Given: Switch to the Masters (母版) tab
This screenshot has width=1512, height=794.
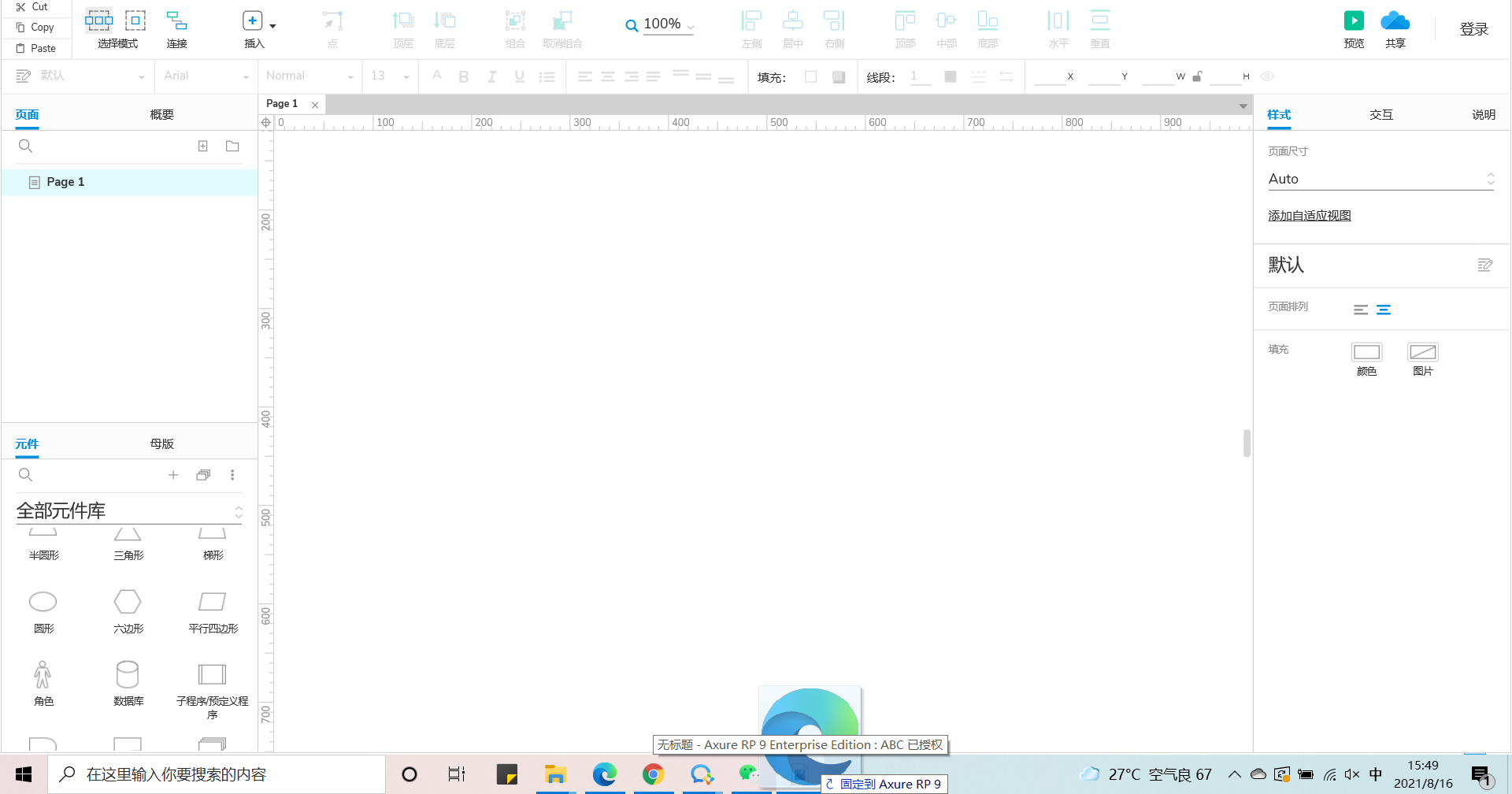Looking at the screenshot, I should (161, 443).
